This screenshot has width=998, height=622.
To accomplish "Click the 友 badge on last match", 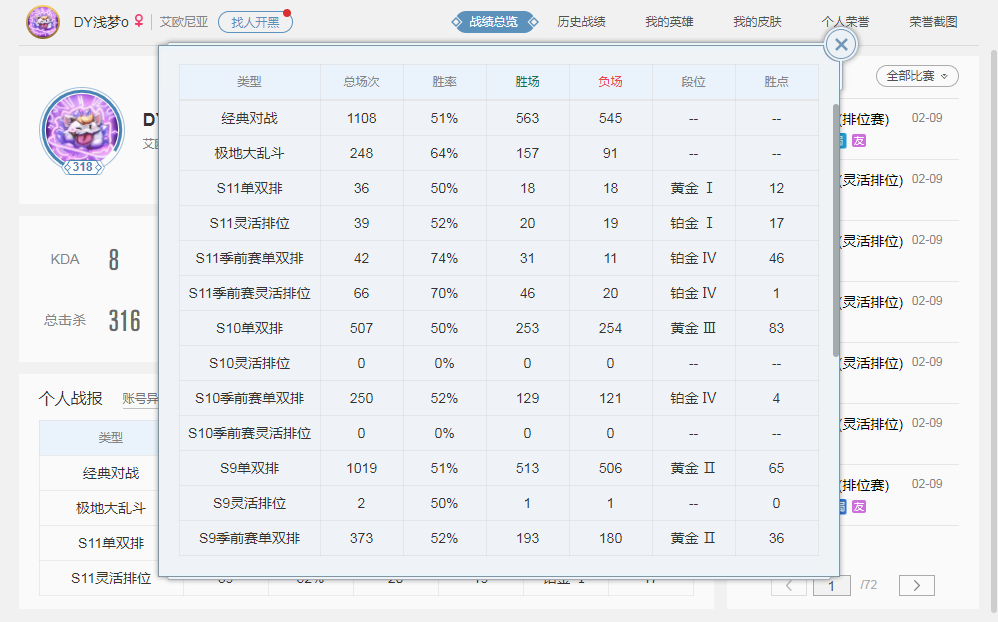I will point(859,507).
